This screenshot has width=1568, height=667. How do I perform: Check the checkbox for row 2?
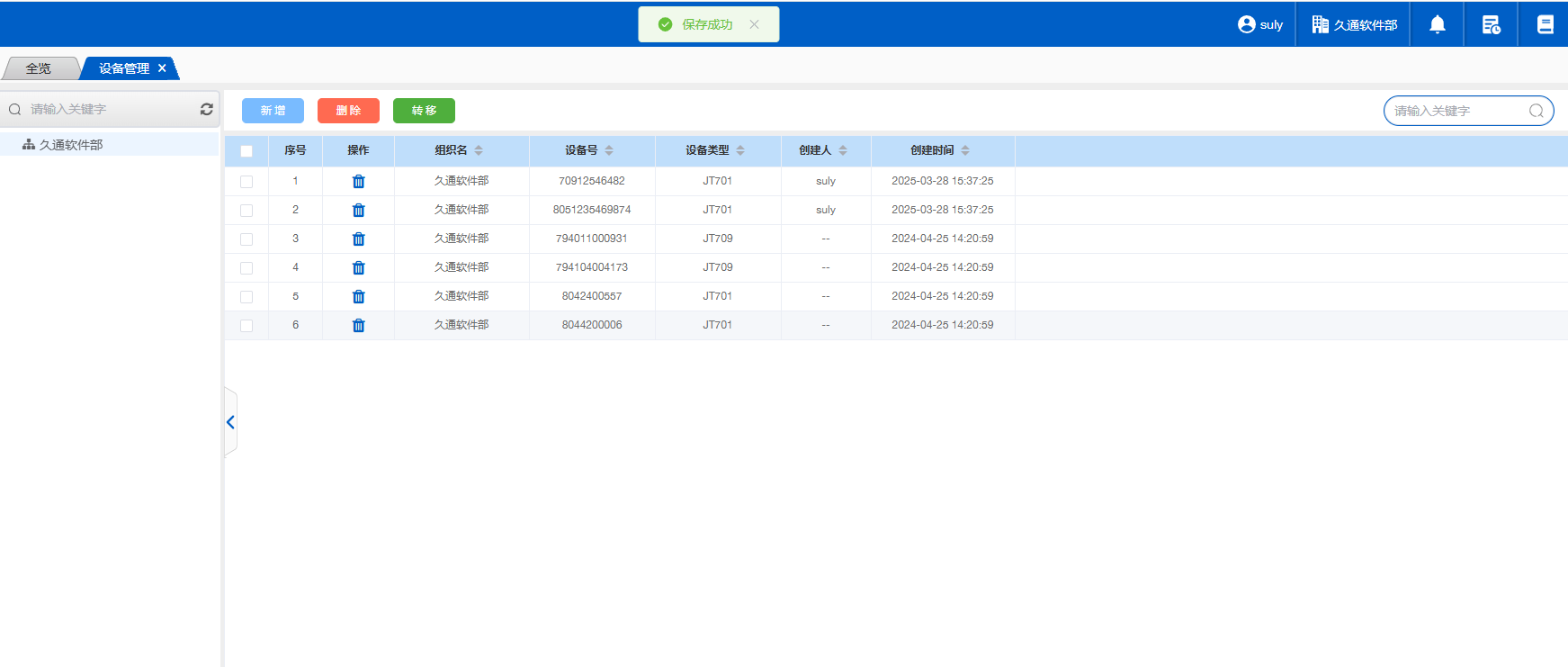(x=246, y=211)
